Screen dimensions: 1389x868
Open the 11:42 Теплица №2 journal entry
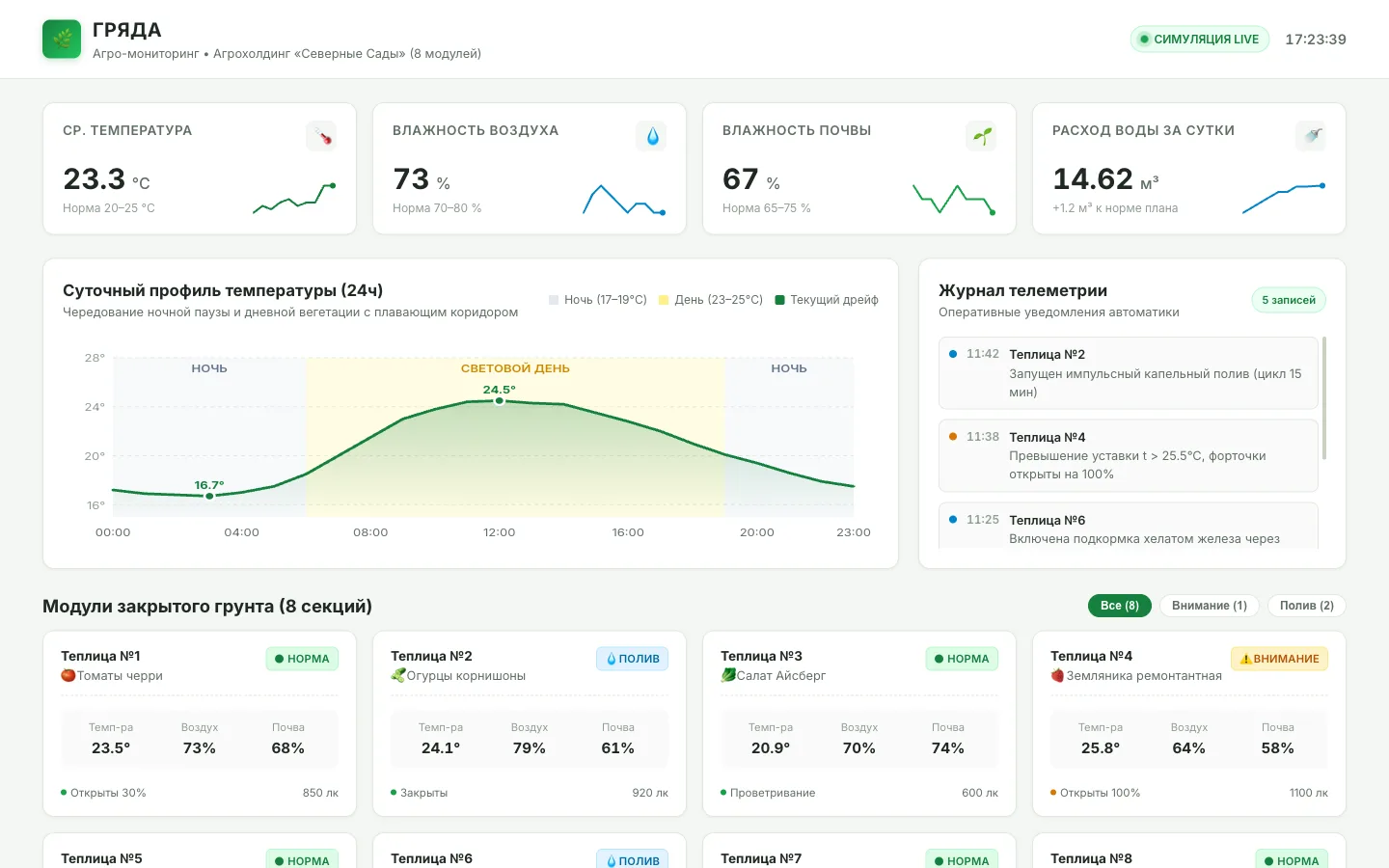point(1129,373)
